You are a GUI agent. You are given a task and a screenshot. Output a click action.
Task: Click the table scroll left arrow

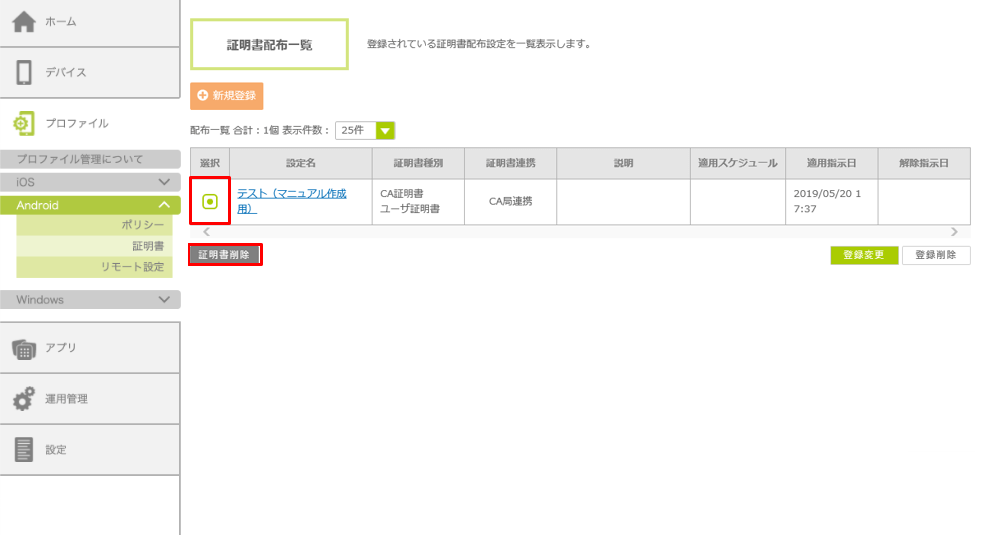[206, 232]
